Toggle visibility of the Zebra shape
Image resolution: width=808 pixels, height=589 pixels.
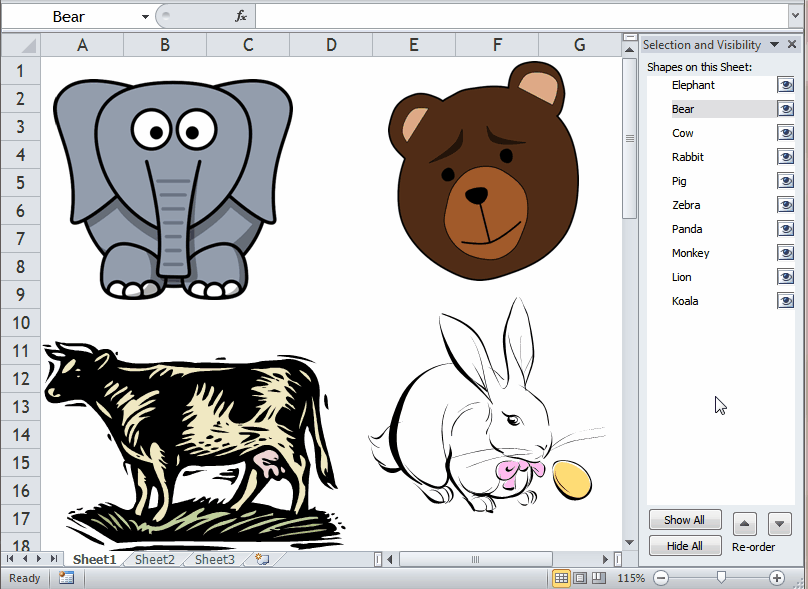coord(785,205)
